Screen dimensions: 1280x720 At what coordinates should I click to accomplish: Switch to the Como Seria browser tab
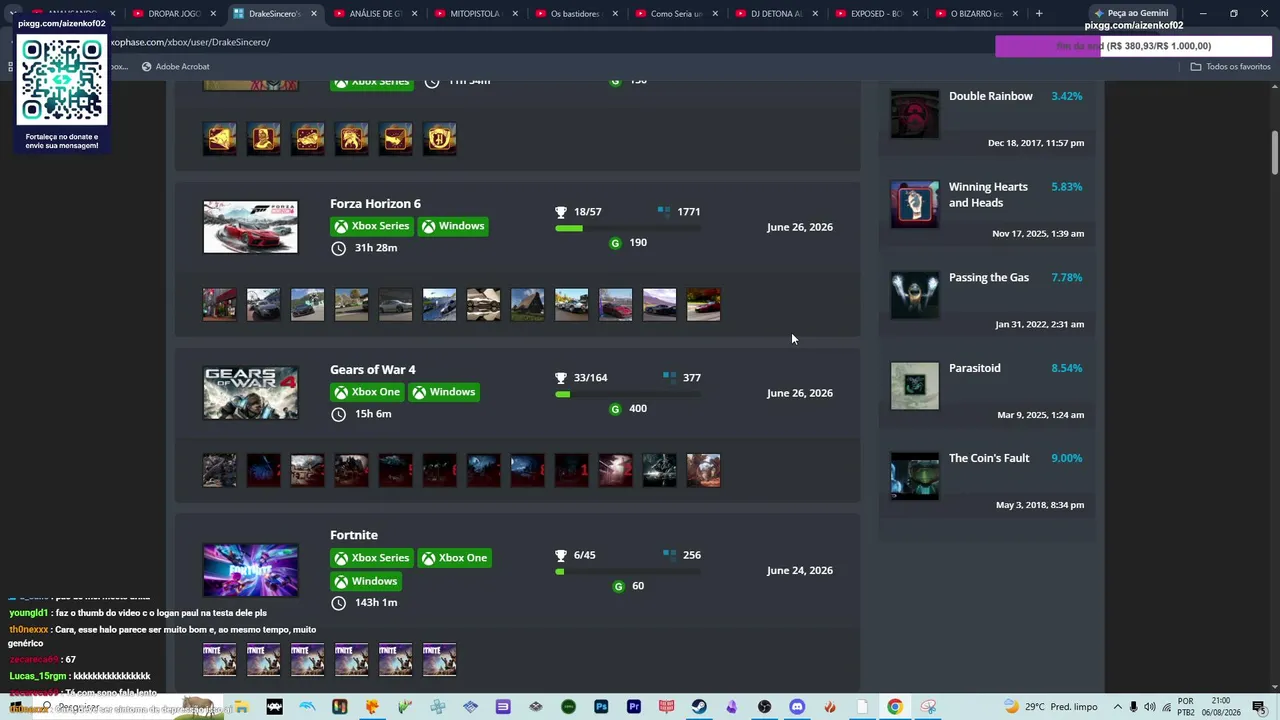click(677, 14)
